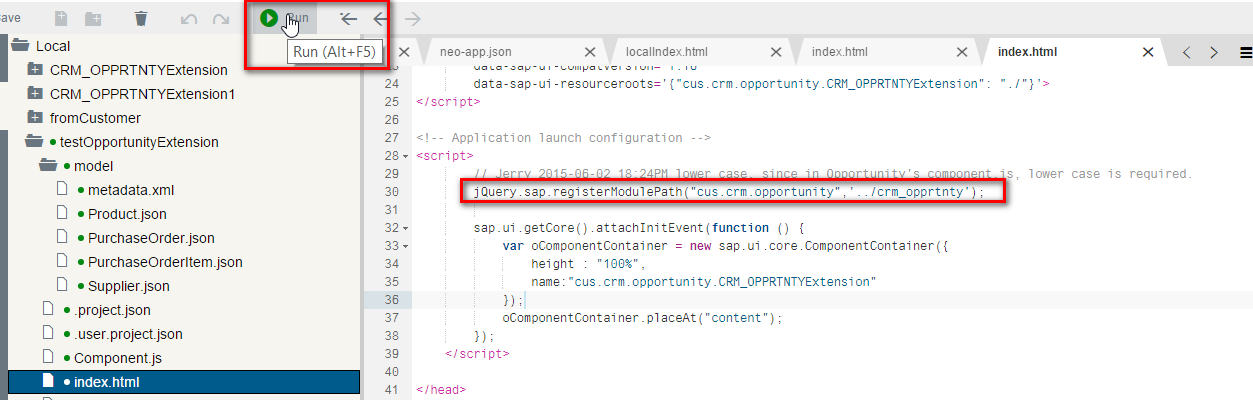Collapse the testOpportunityExtension folder
Viewport: 1253px width, 400px height.
coord(35,142)
